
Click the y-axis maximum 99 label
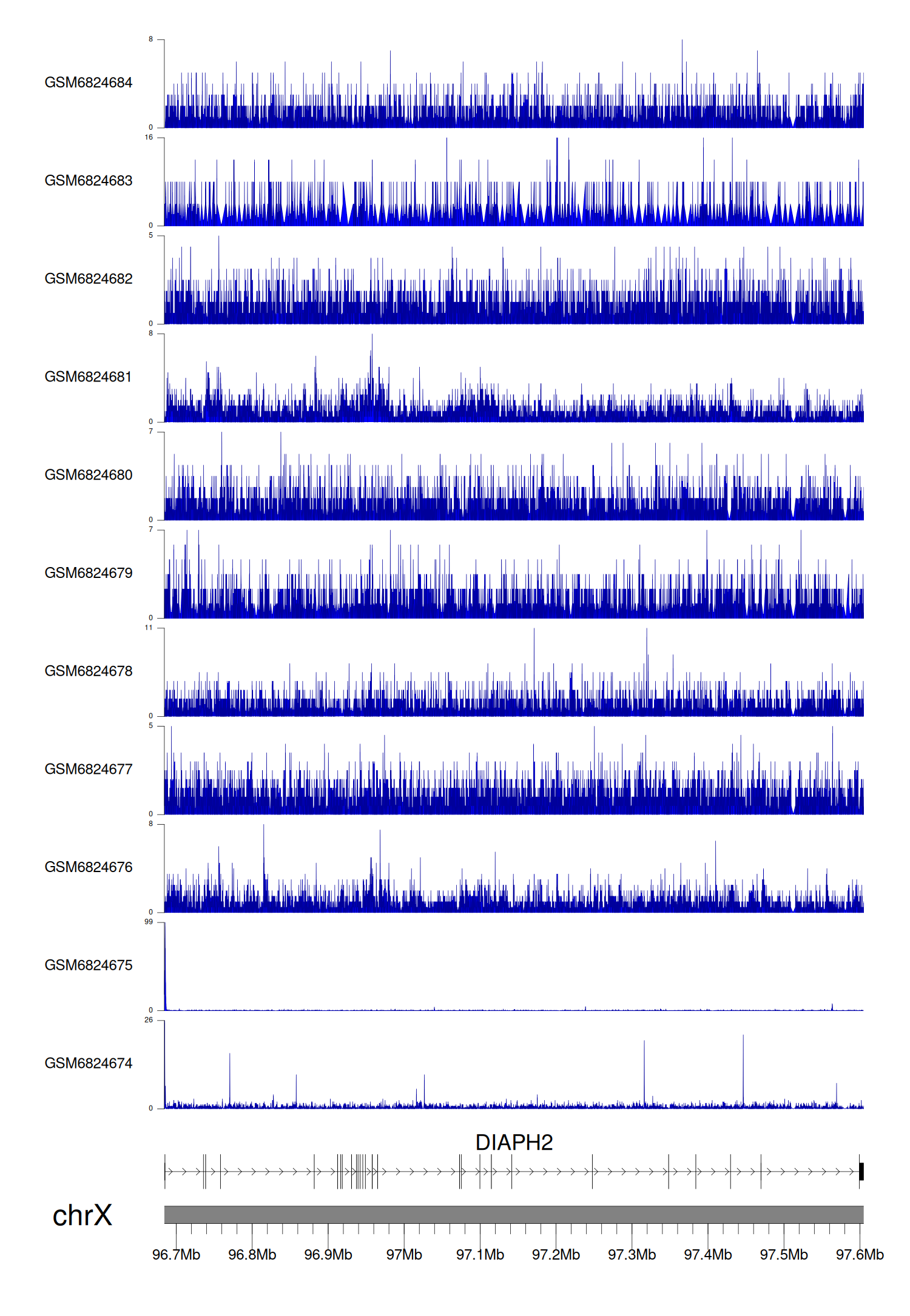pos(149,922)
